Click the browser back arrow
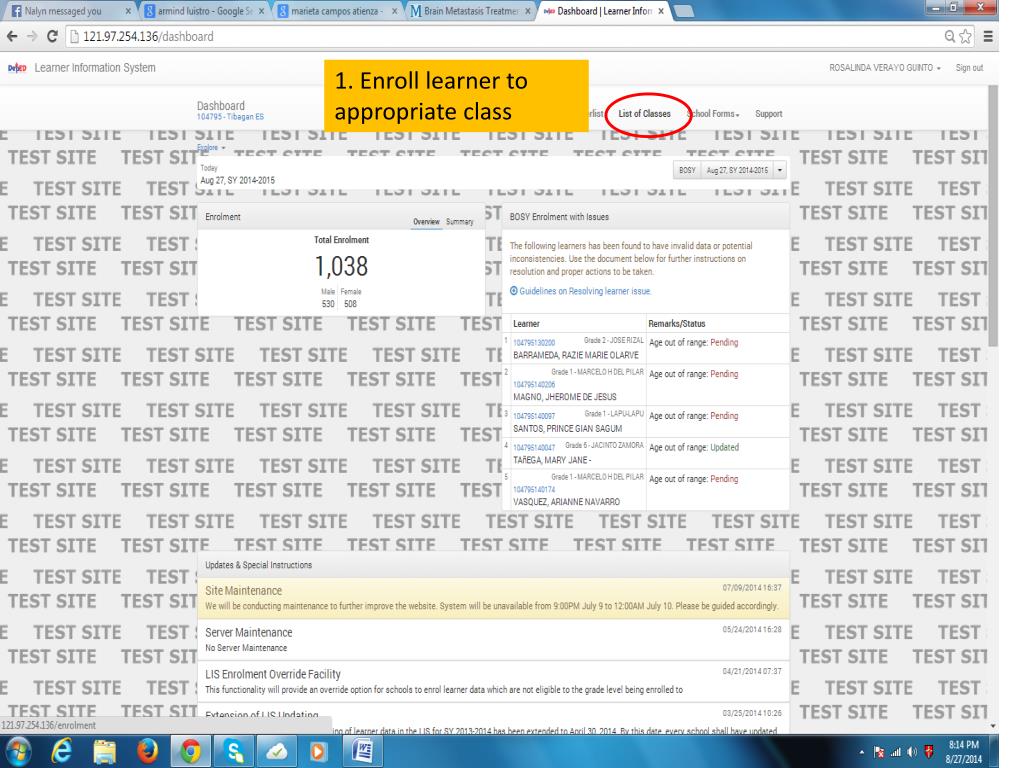Viewport: 1024px width, 768px height. tap(12, 37)
